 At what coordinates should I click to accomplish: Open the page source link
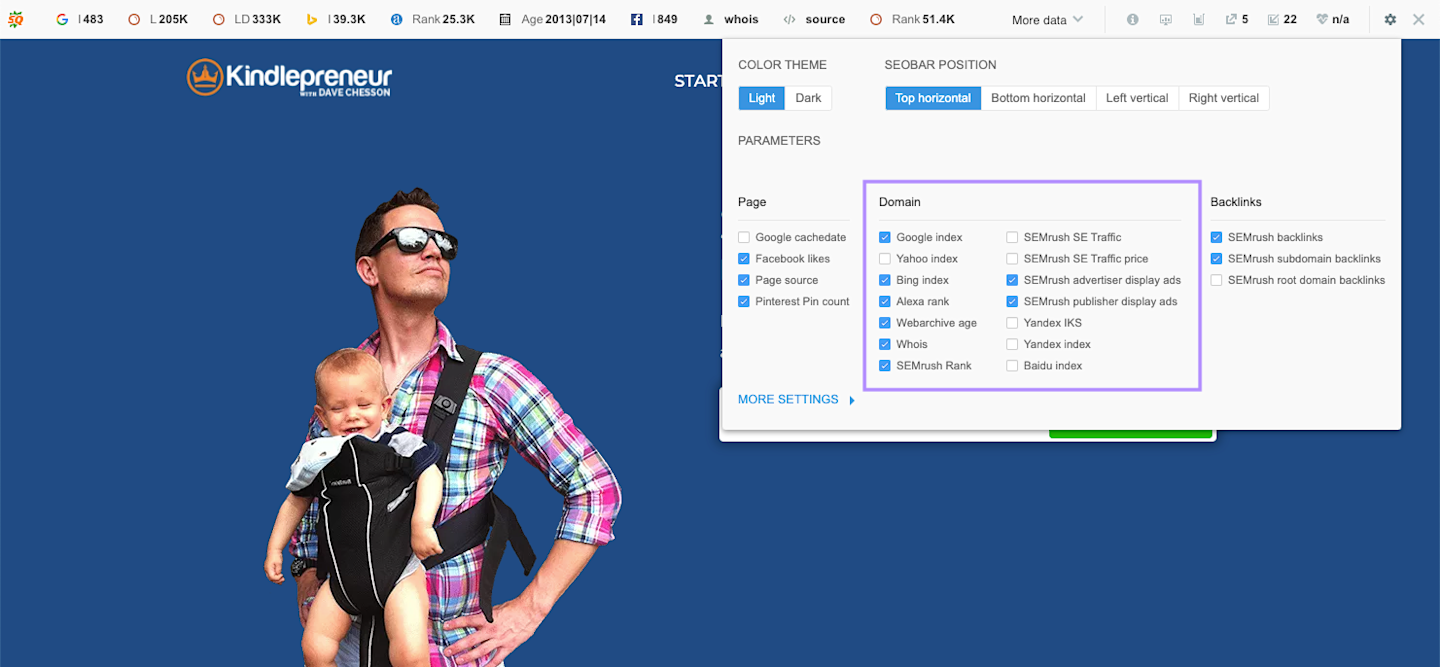(x=824, y=19)
